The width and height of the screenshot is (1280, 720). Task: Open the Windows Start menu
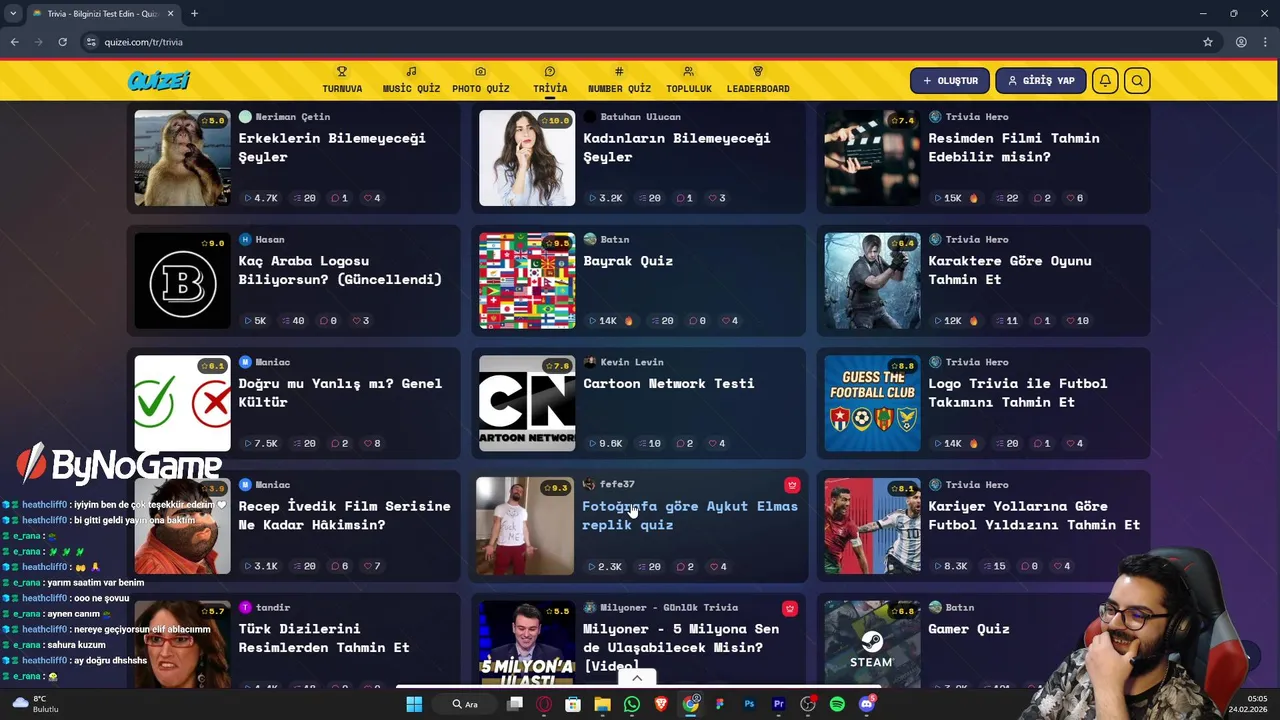point(414,704)
